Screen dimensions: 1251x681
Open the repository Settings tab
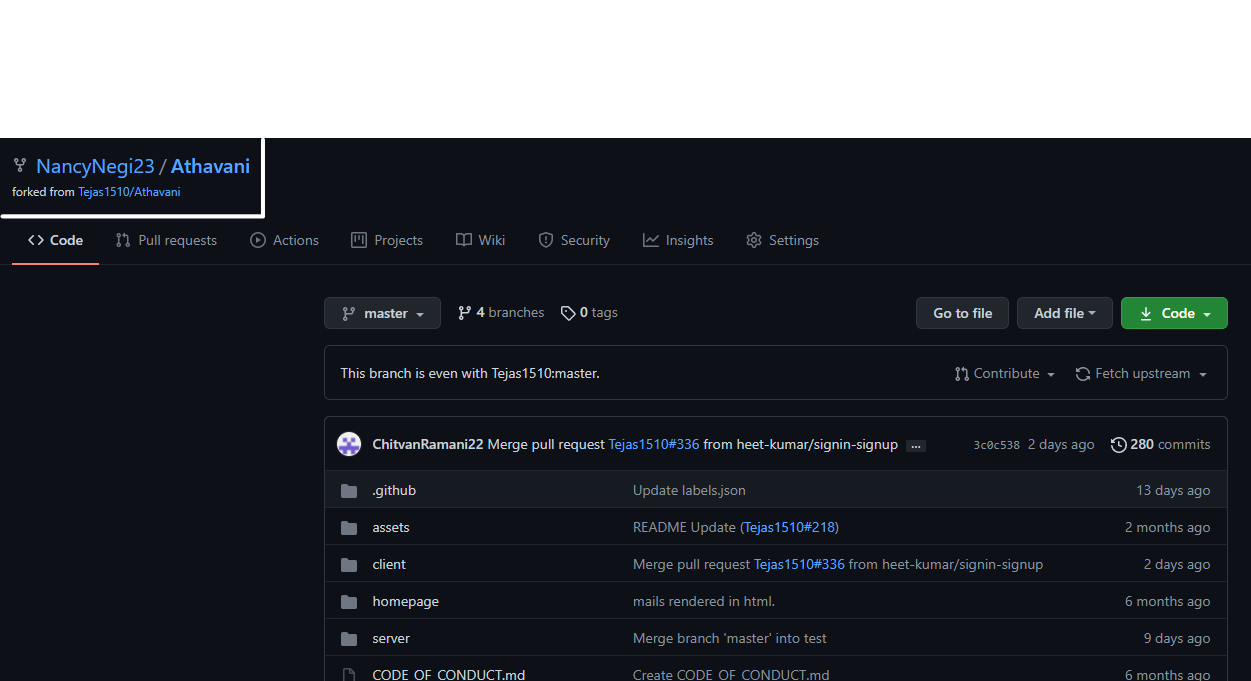(782, 240)
